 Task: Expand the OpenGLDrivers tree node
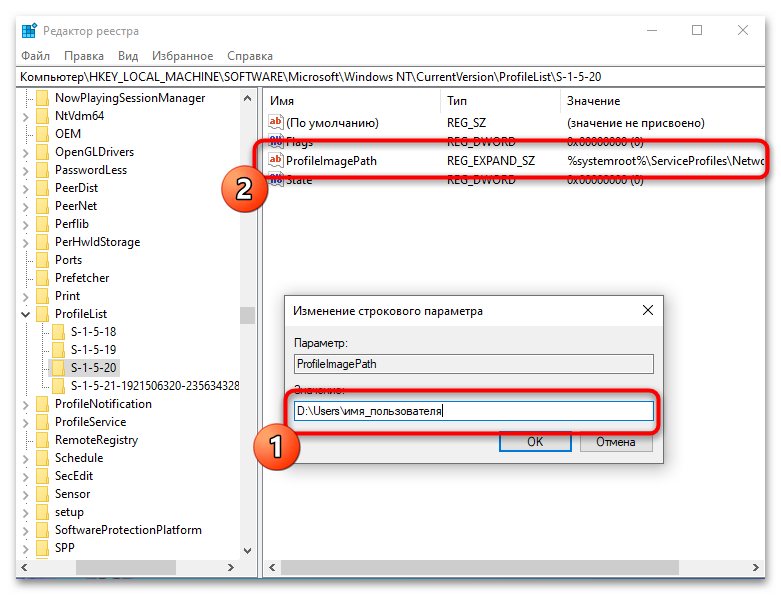(x=26, y=152)
